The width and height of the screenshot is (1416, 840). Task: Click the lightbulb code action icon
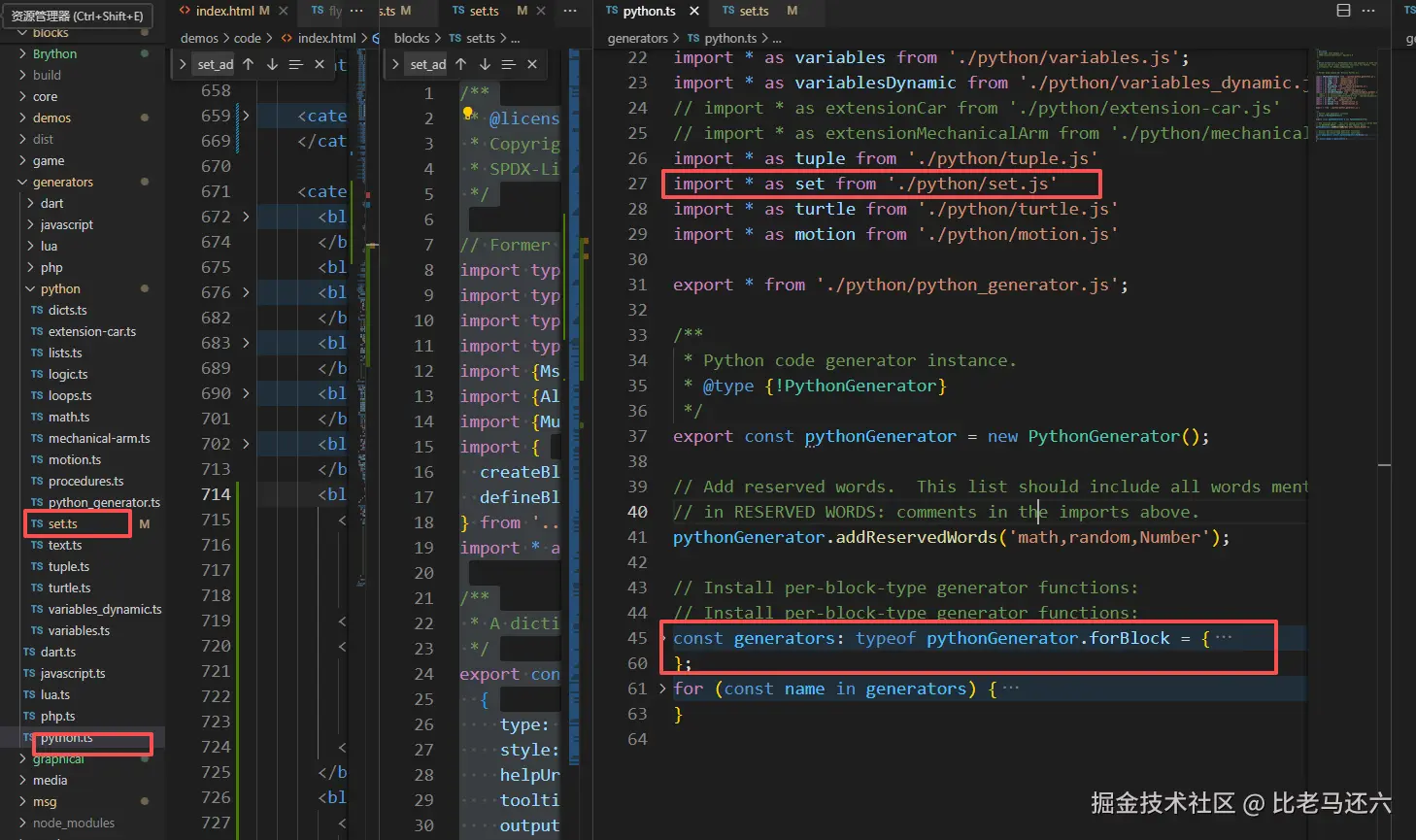tap(468, 114)
